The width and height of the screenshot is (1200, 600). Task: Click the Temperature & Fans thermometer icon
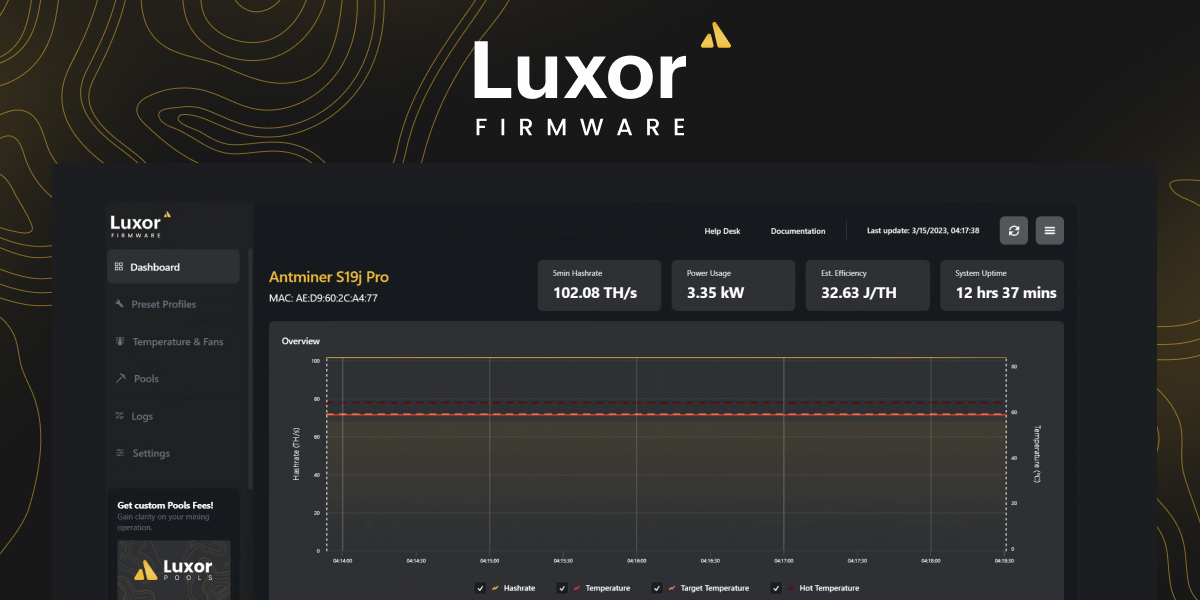120,341
